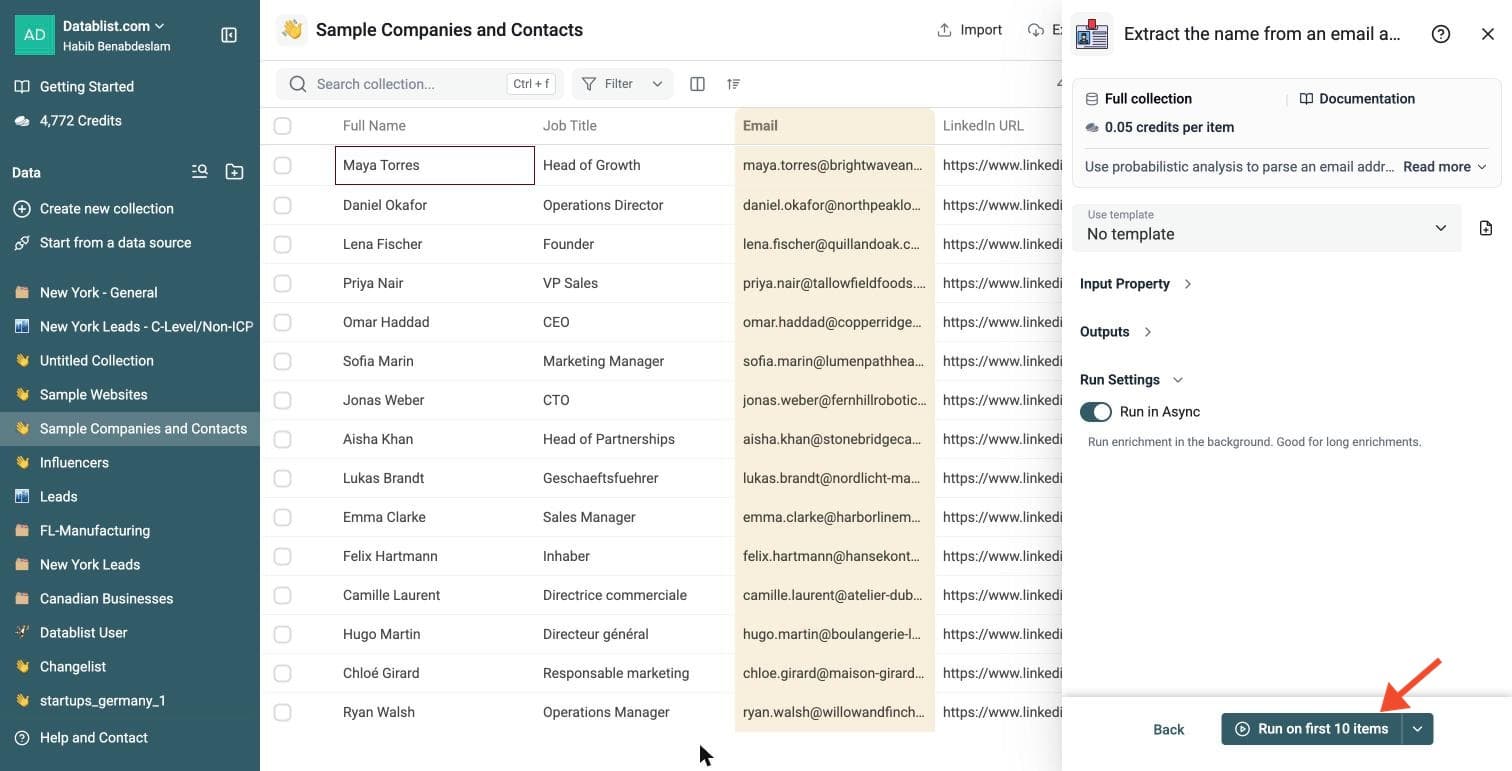1512x771 pixels.
Task: Click the Back button
Action: pos(1168,730)
